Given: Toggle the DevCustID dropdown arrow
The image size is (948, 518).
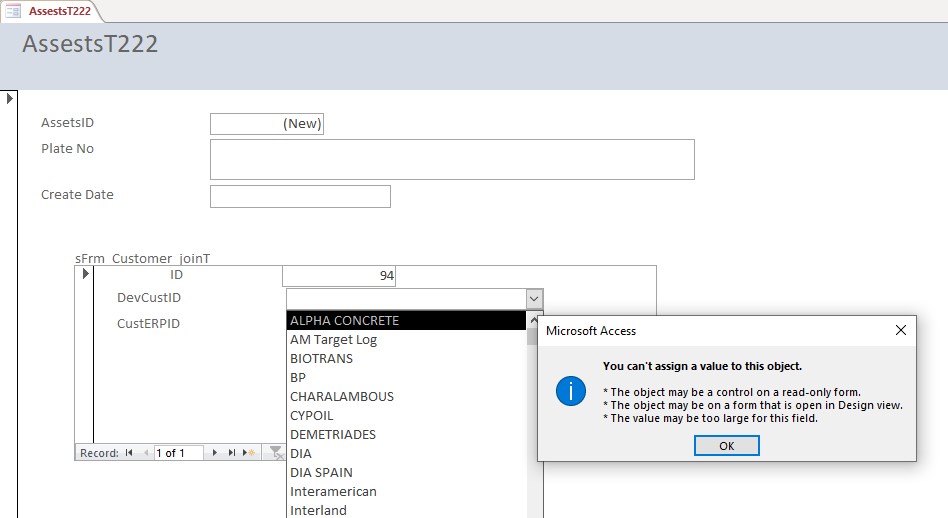Looking at the screenshot, I should click(x=534, y=299).
